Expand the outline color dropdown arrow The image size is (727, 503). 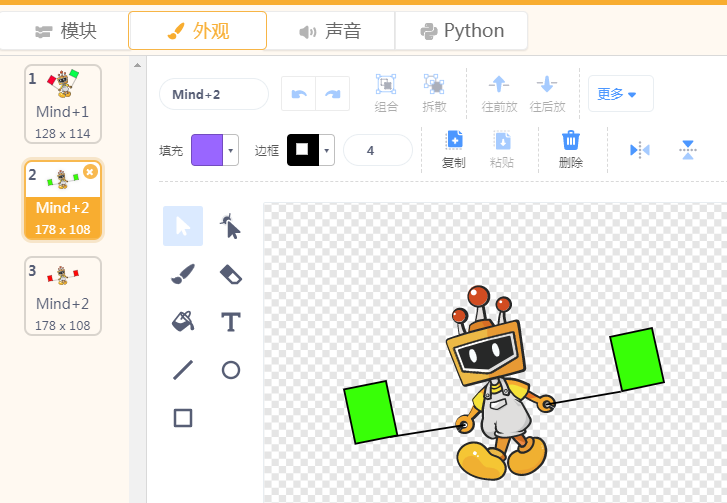(326, 150)
